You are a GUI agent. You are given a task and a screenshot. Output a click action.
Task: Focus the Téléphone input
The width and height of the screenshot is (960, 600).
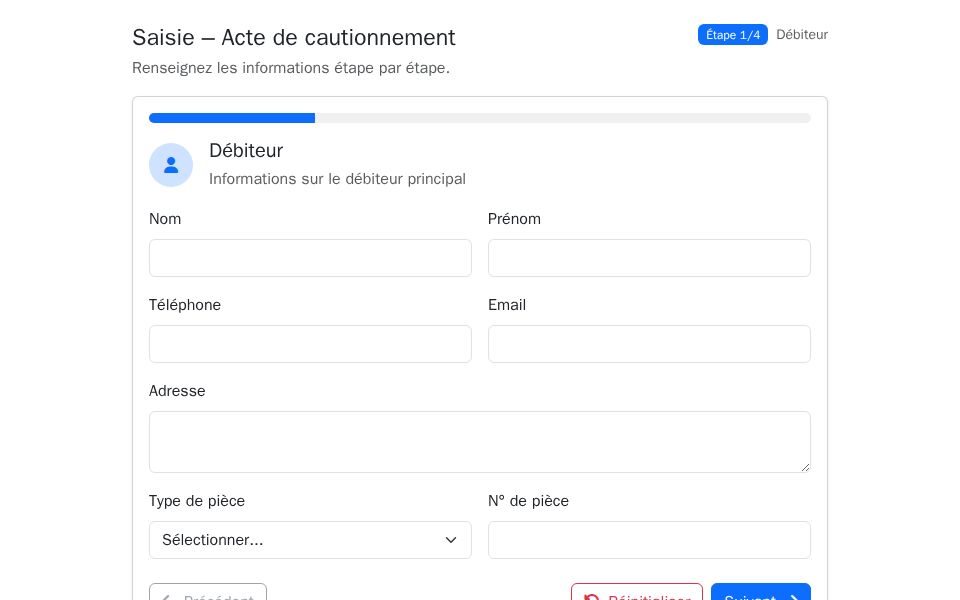(x=310, y=344)
